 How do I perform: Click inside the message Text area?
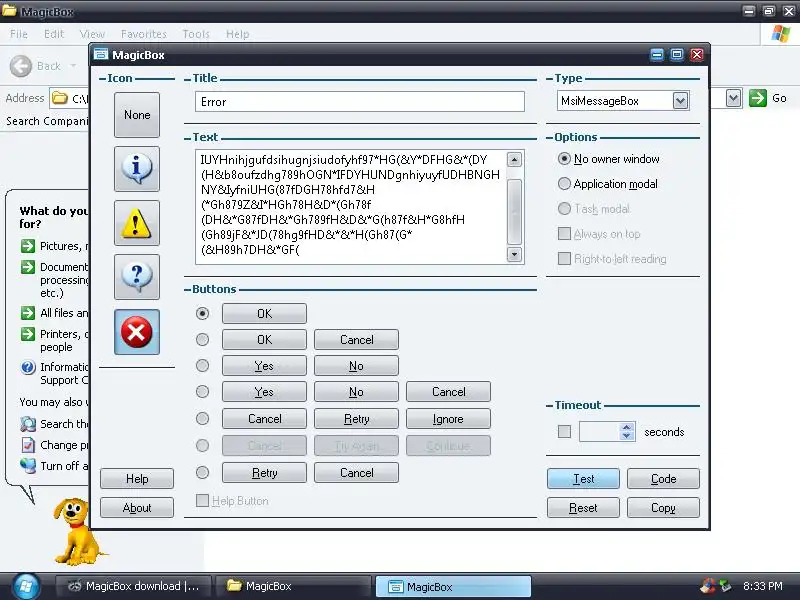(352, 207)
